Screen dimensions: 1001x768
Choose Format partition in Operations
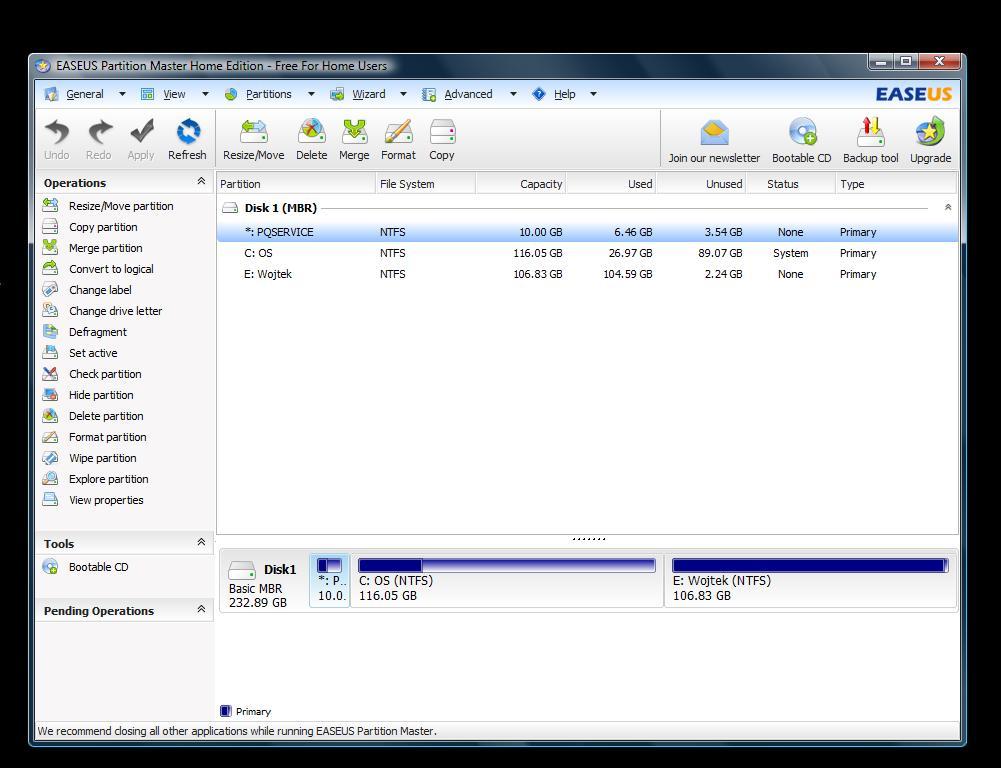tap(94, 438)
